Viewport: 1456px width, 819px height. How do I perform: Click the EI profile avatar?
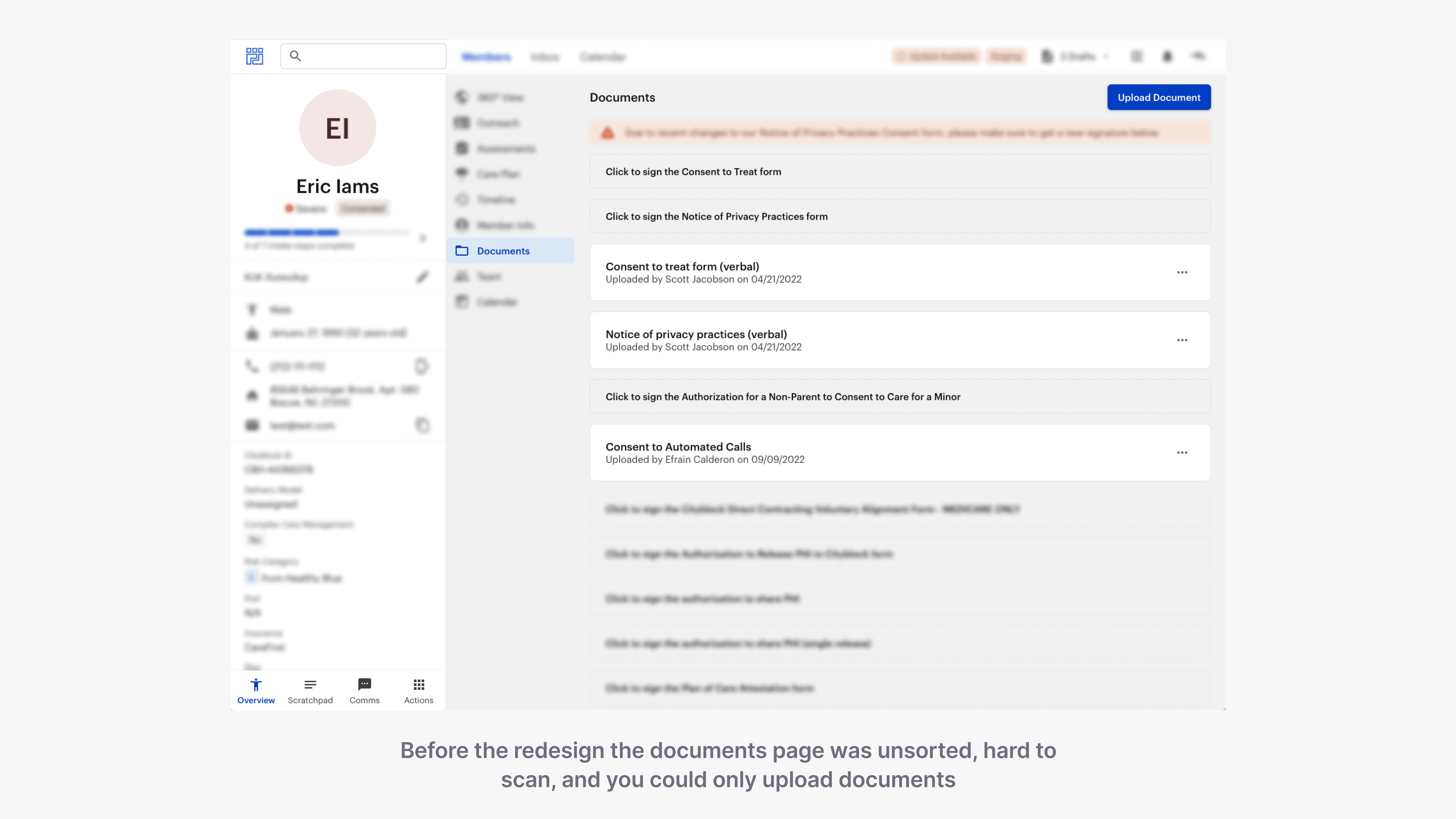[x=337, y=128]
